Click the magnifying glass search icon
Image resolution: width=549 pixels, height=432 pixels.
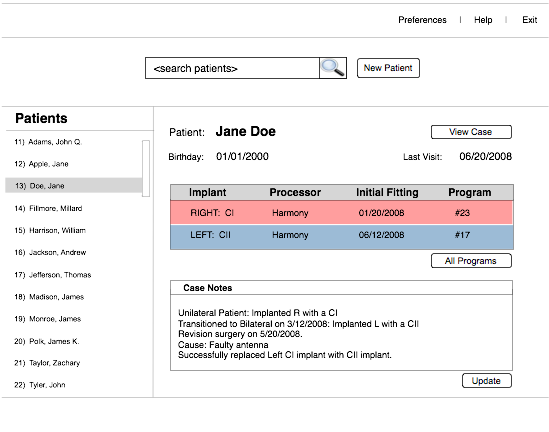(333, 68)
